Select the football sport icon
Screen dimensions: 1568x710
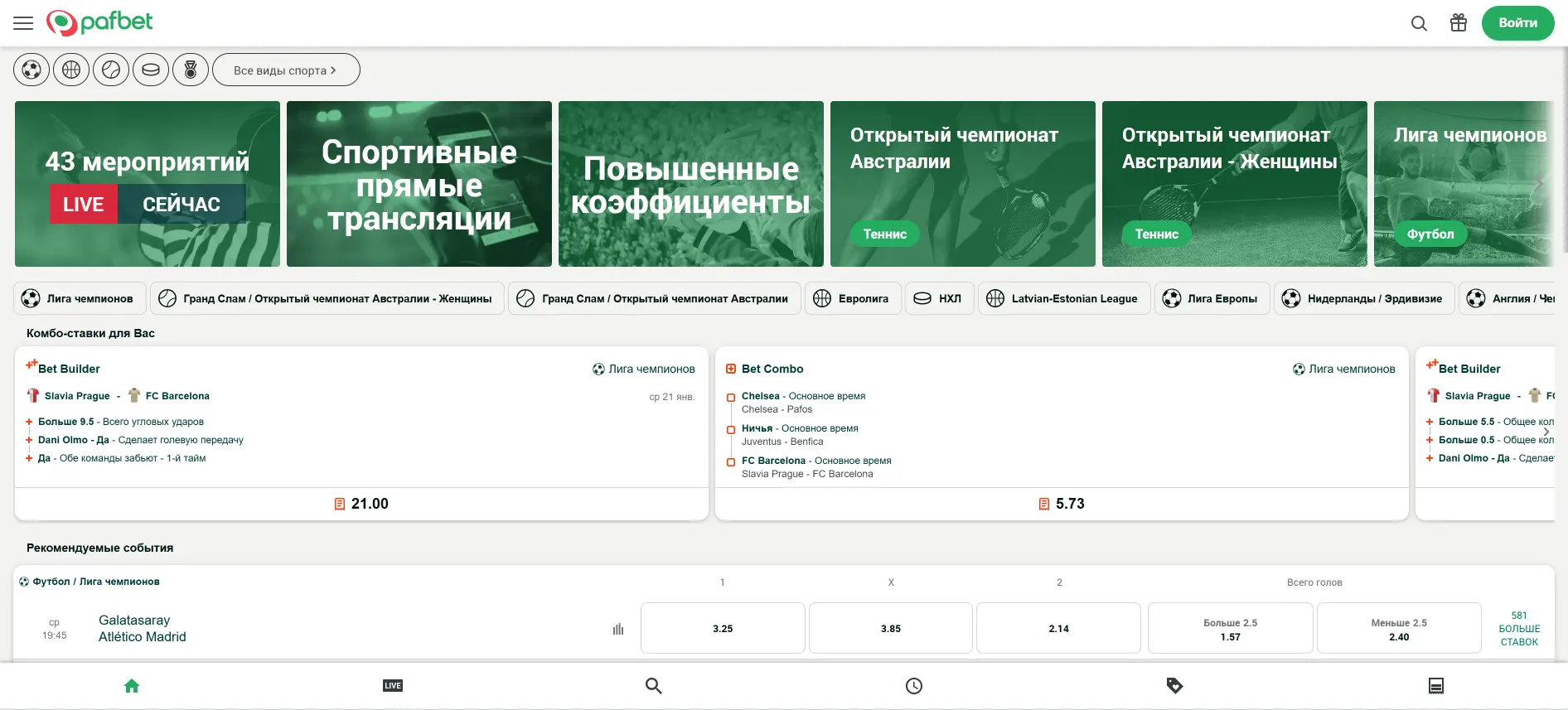[x=31, y=70]
